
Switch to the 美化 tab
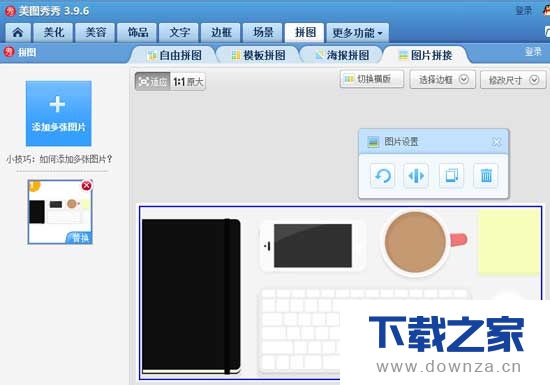(53, 33)
